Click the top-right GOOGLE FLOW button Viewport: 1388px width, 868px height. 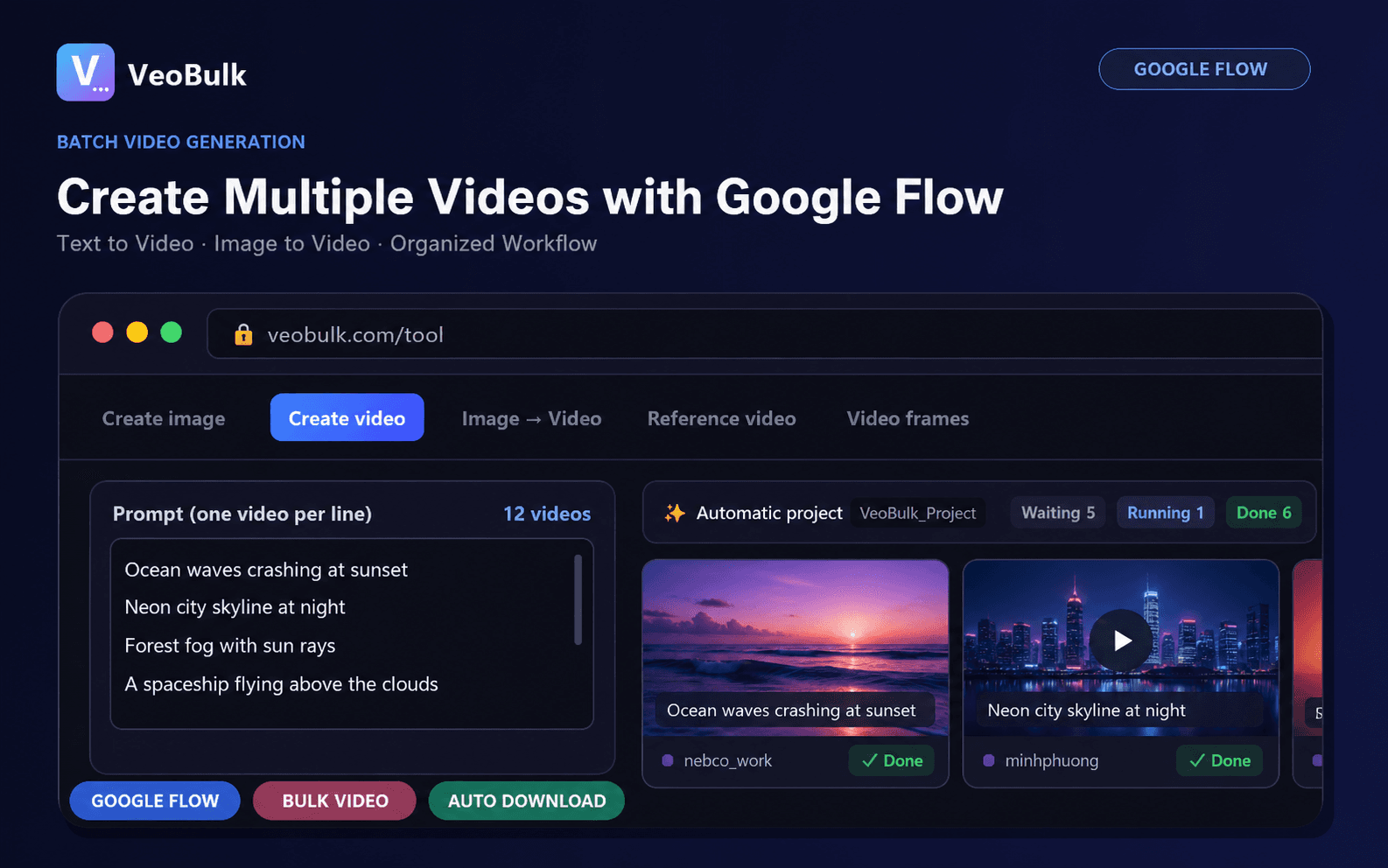[x=1204, y=69]
